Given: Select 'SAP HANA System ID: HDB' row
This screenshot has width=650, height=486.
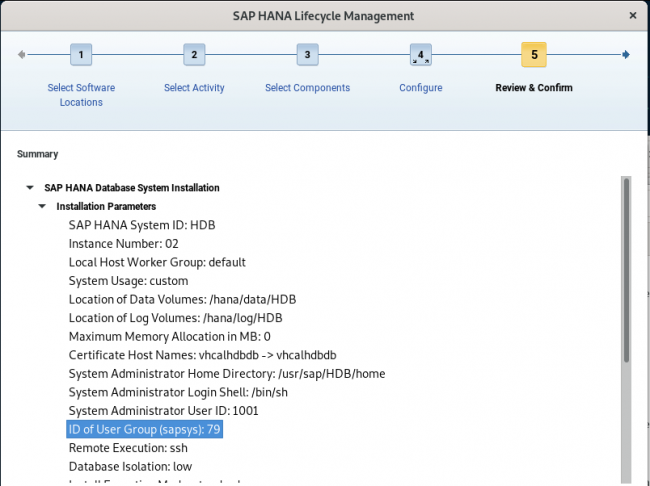Looking at the screenshot, I should point(142,225).
